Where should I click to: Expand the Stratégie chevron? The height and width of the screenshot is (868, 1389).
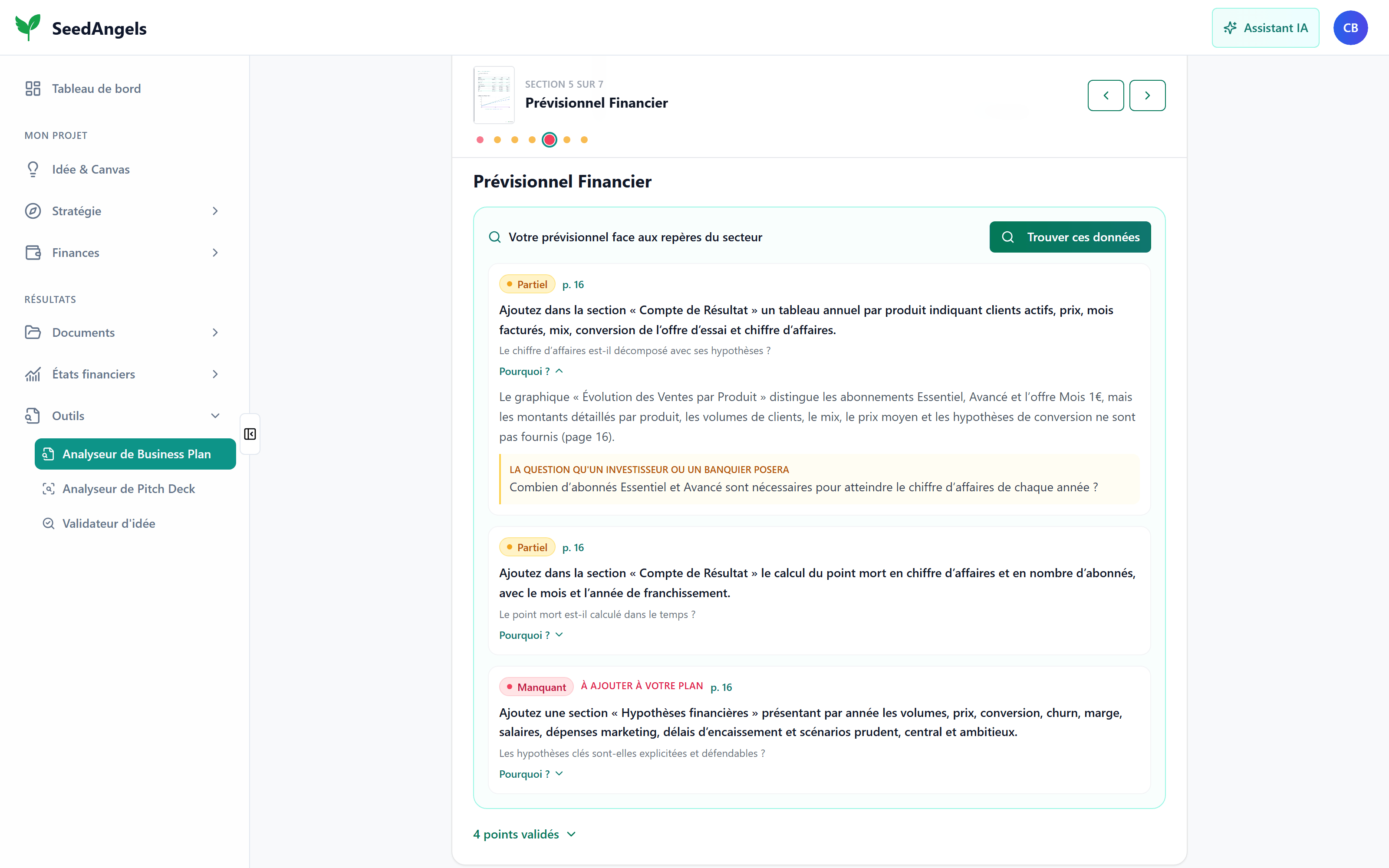click(x=215, y=210)
